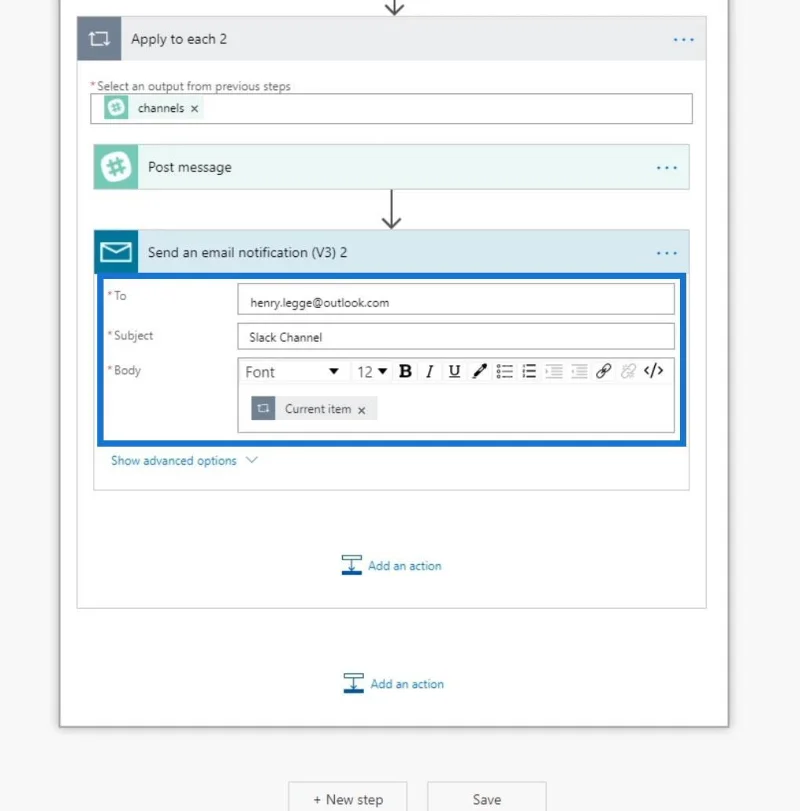The width and height of the screenshot is (800, 811).
Task: Click the Slack Post message icon
Action: click(x=116, y=167)
